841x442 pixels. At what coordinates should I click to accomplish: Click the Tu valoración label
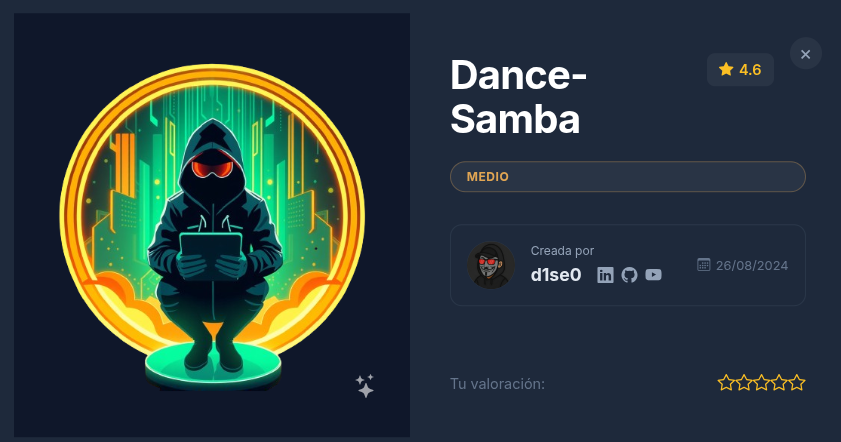pos(497,384)
